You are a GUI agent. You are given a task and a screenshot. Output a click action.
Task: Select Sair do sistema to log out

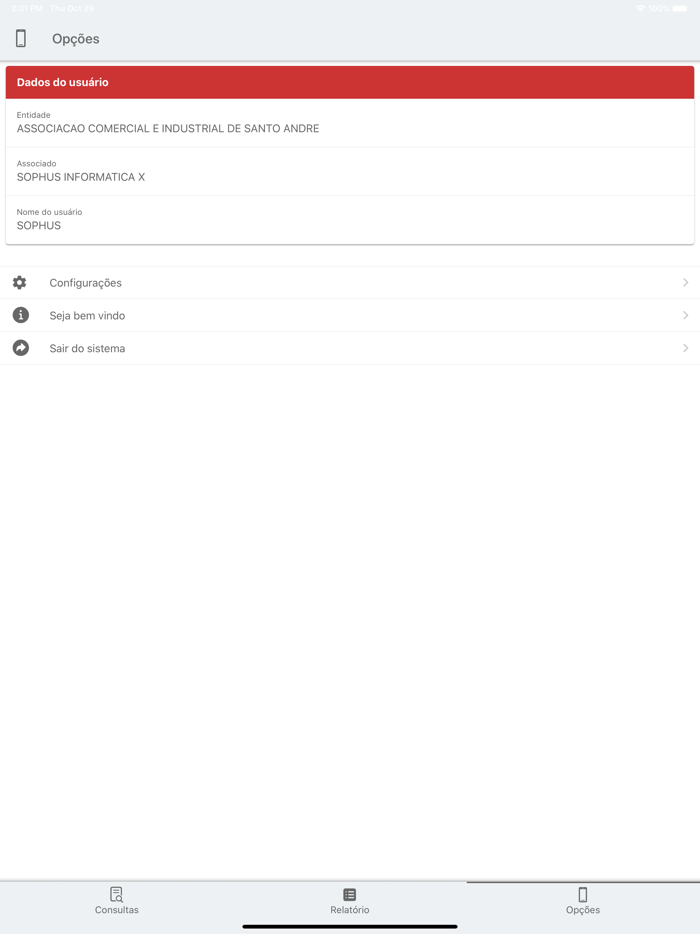[350, 348]
